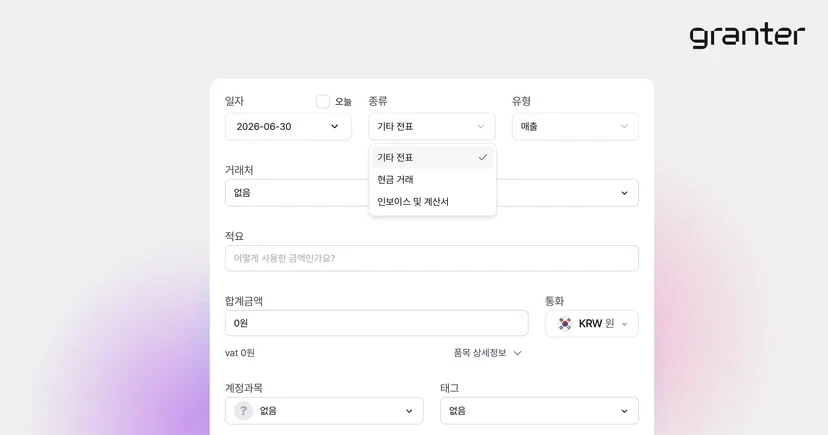The height and width of the screenshot is (435, 828).
Task: Click the checkmark beside 기타 전표
Action: [x=483, y=157]
